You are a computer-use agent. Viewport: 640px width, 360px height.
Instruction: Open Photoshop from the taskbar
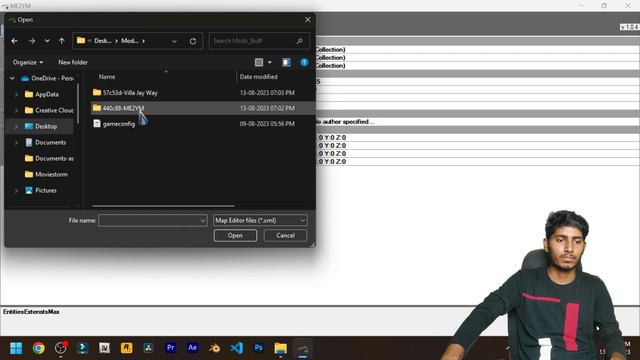tap(258, 348)
